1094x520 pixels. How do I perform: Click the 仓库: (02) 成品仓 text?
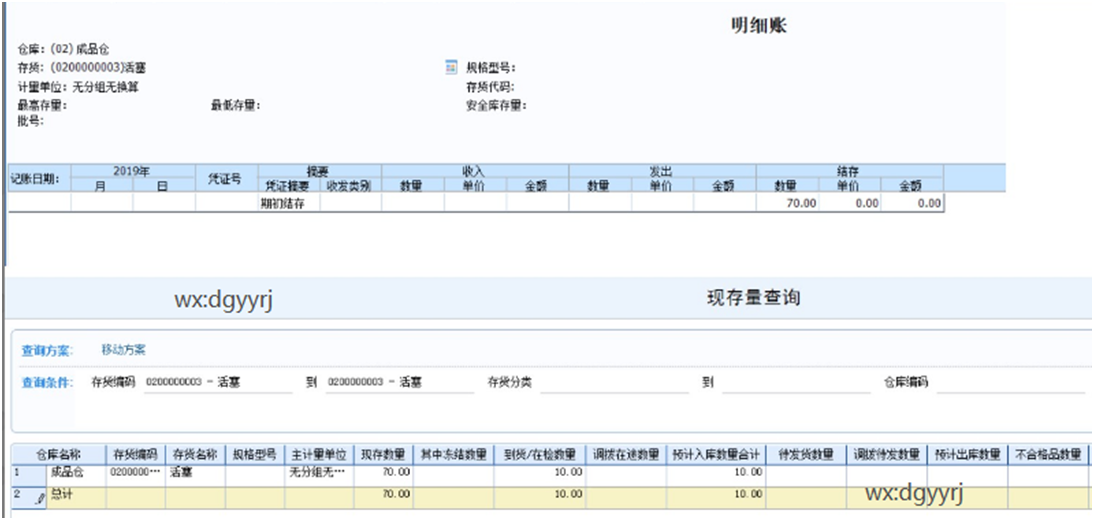pyautogui.click(x=63, y=50)
